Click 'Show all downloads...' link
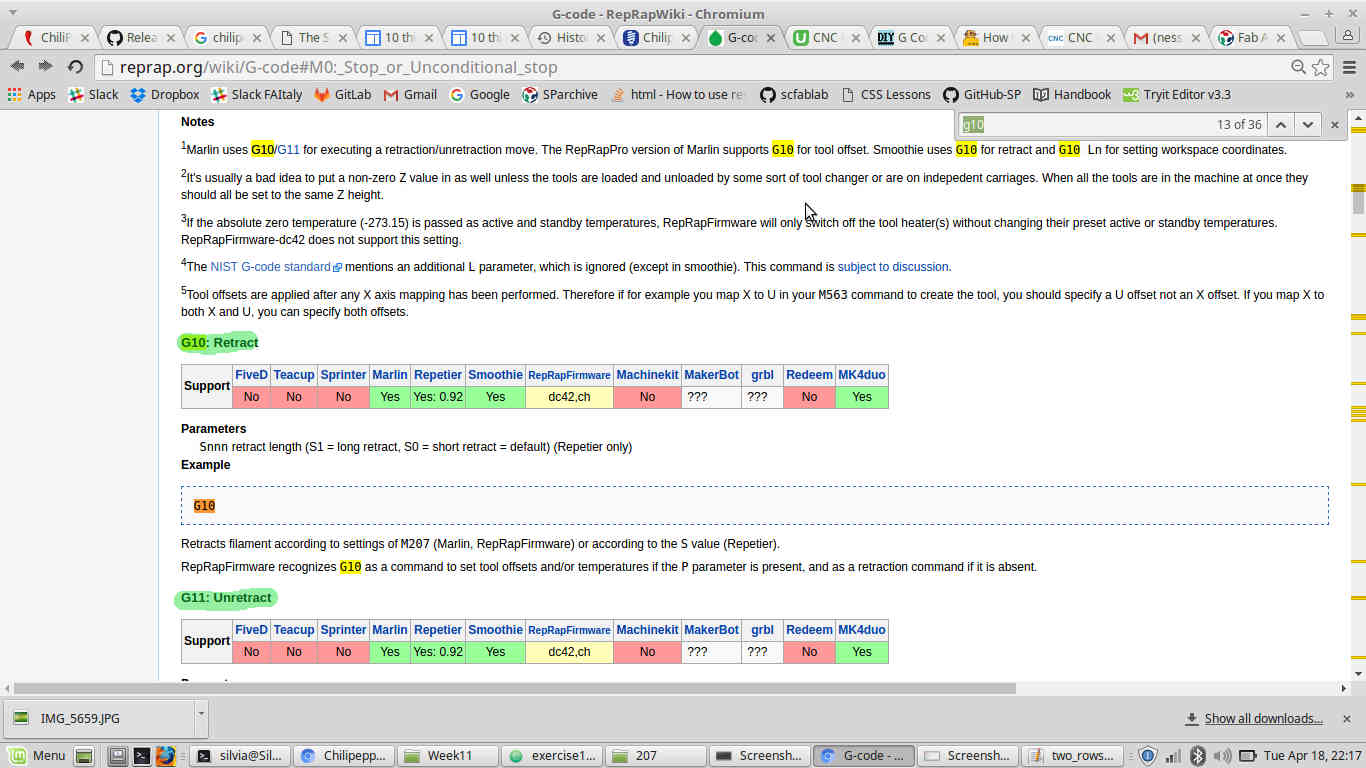This screenshot has width=1366, height=768. pyautogui.click(x=1263, y=718)
